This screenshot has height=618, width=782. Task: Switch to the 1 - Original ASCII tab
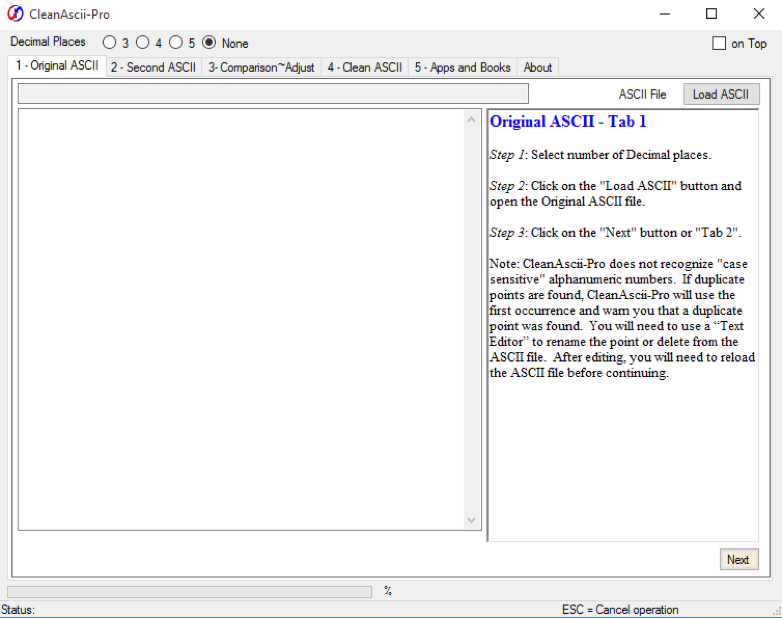coord(57,67)
